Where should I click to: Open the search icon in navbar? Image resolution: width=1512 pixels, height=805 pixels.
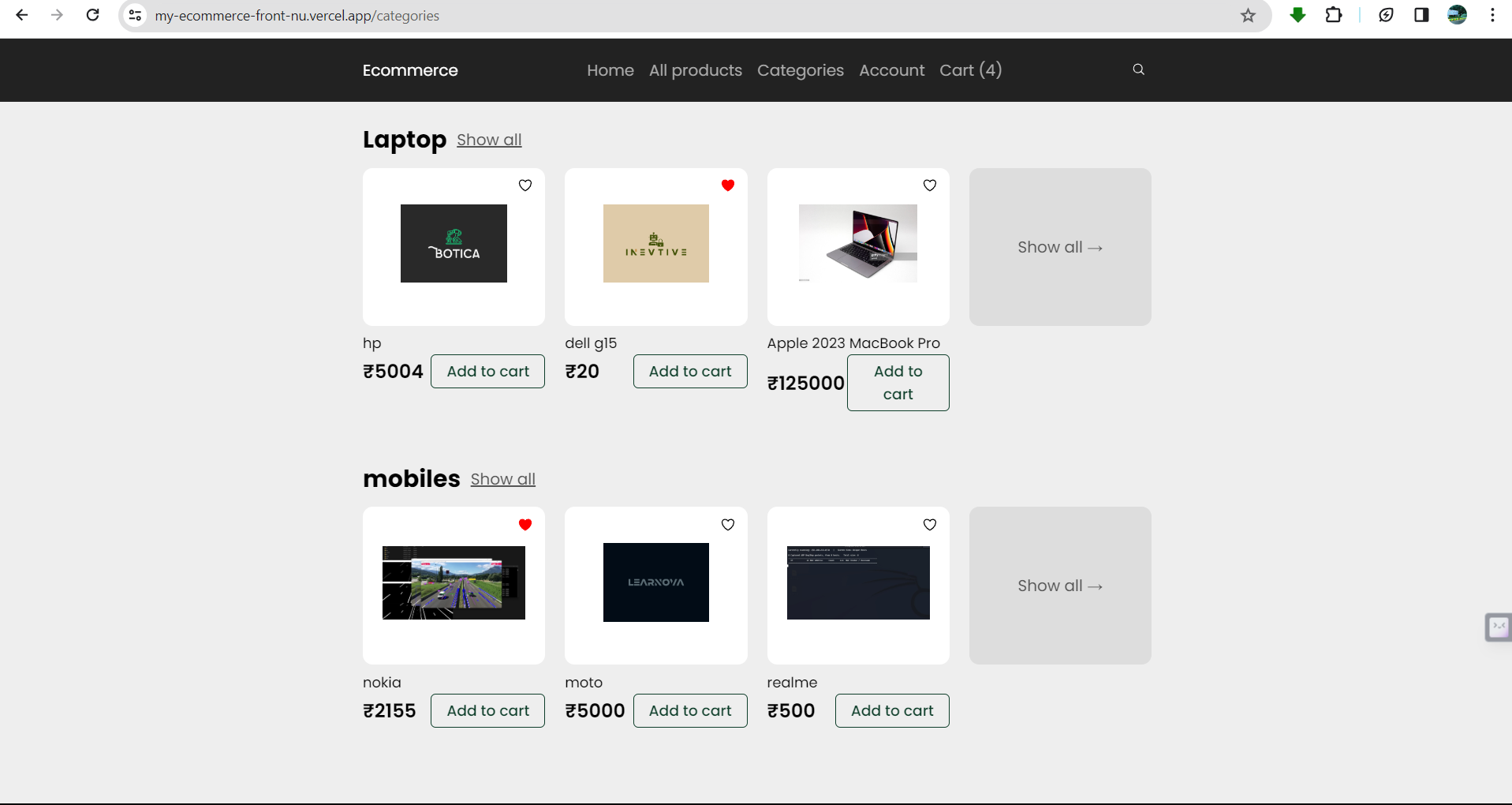1138,69
